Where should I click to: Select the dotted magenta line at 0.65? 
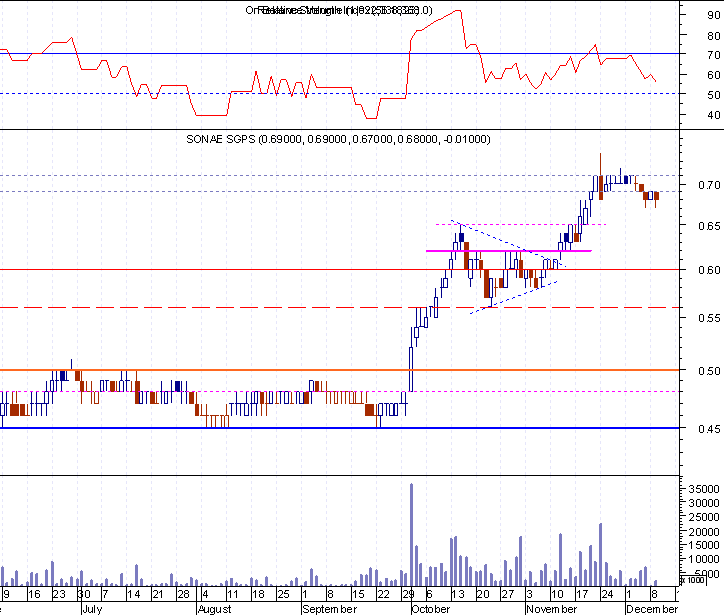(521, 224)
